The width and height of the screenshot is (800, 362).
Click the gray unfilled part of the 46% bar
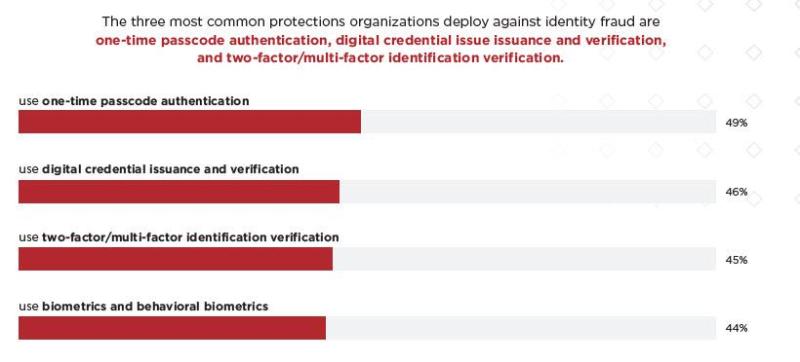528,192
